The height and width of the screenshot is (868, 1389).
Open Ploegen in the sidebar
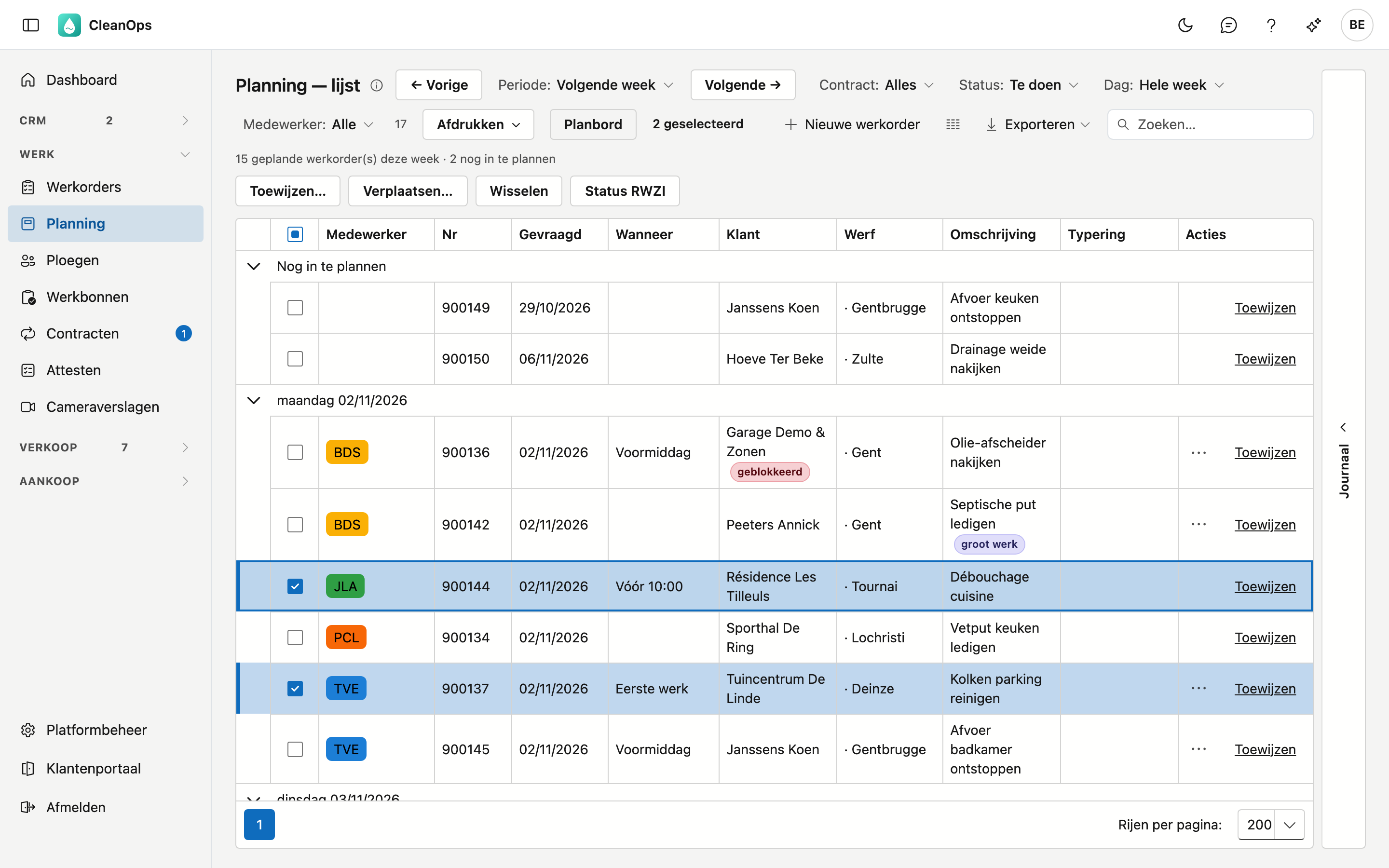point(106,260)
